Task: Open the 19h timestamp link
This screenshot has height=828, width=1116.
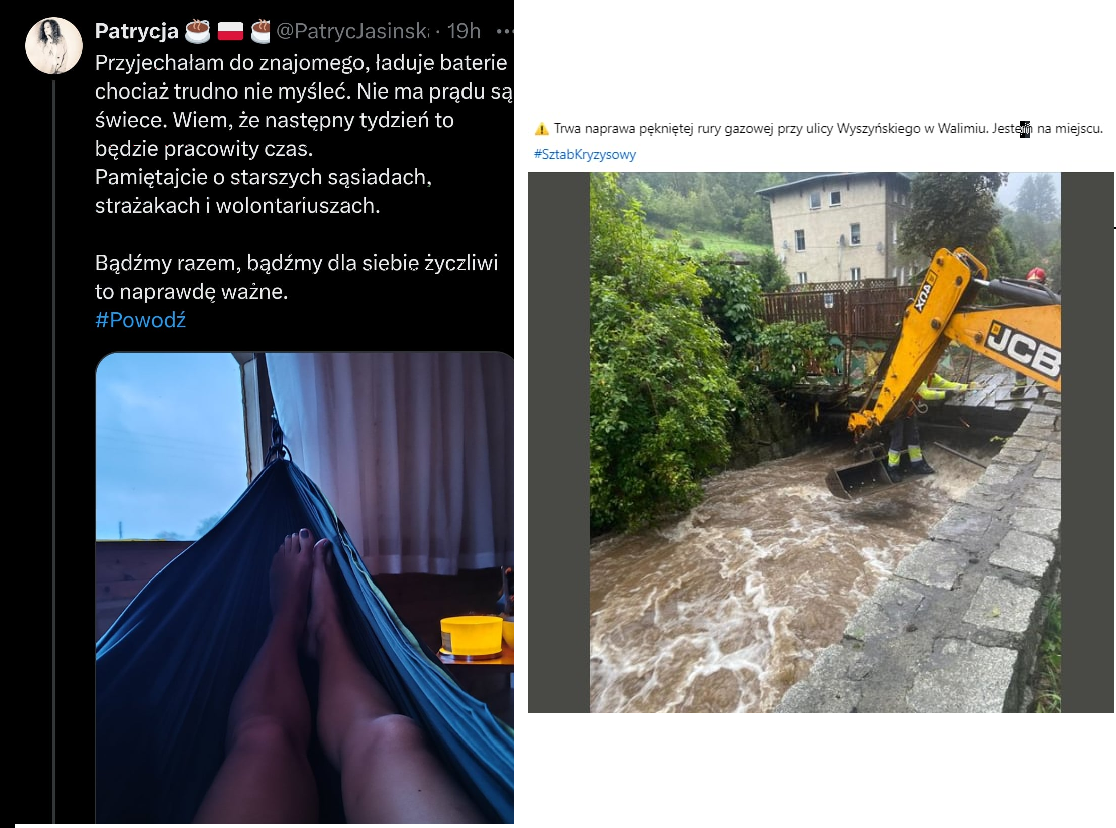Action: click(464, 31)
